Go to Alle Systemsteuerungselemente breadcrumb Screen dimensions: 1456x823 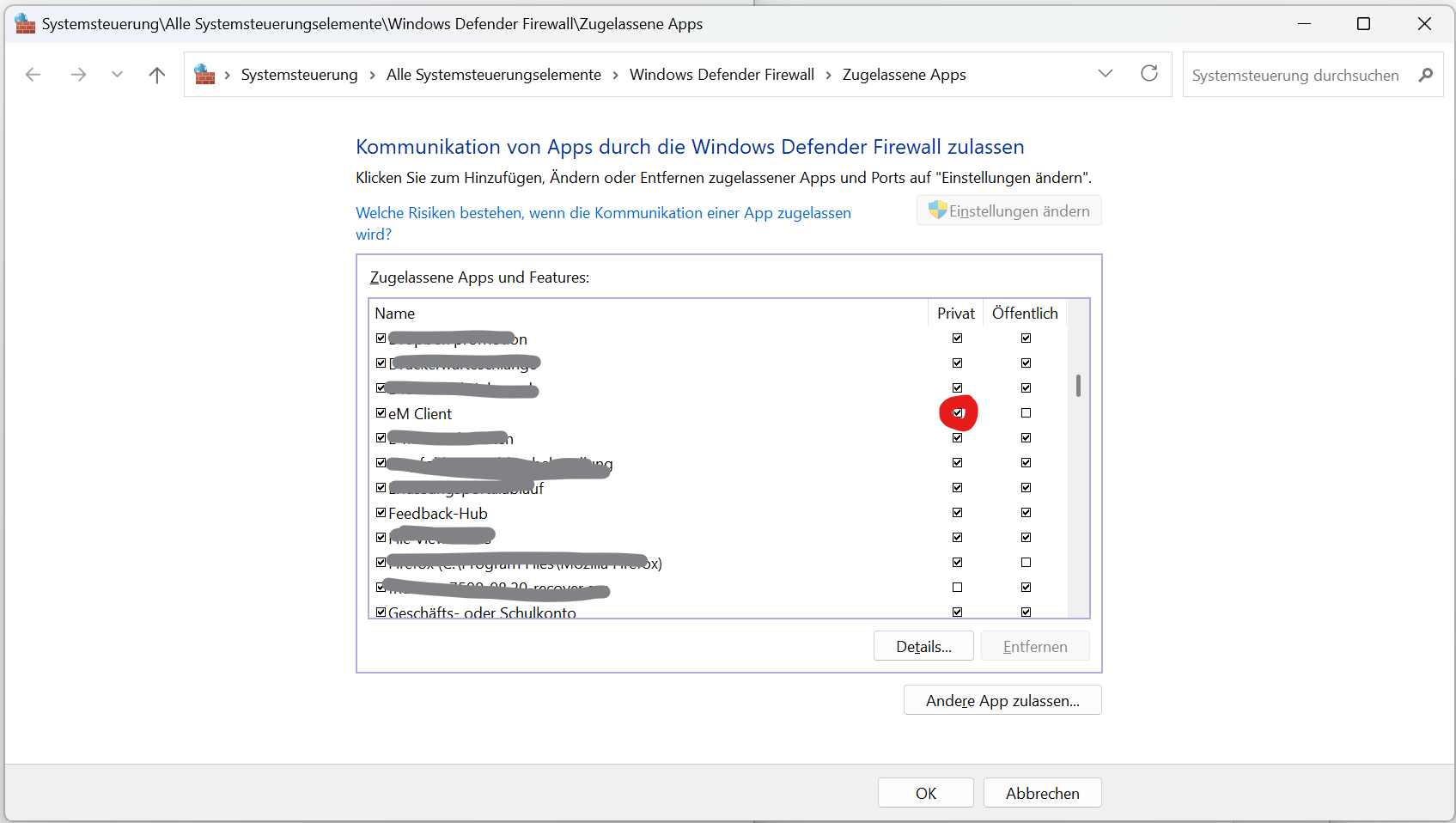493,75
